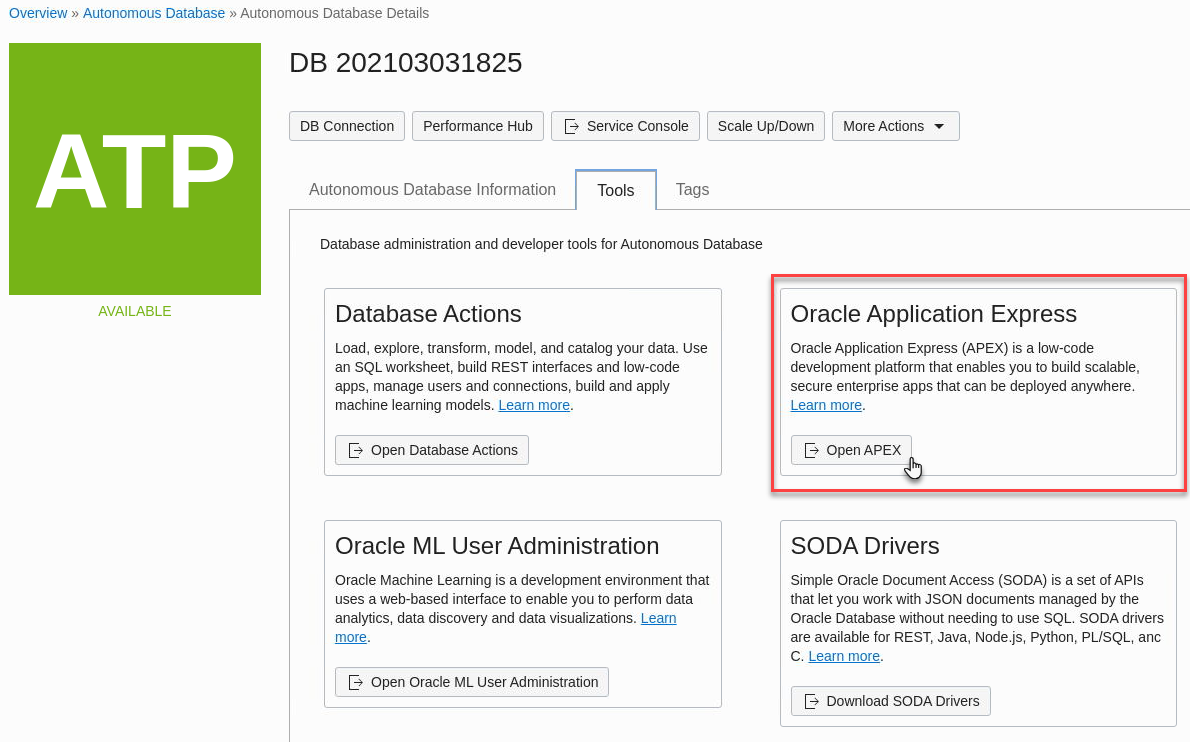This screenshot has width=1190, height=742.
Task: Select the Tools tab
Action: [x=615, y=190]
